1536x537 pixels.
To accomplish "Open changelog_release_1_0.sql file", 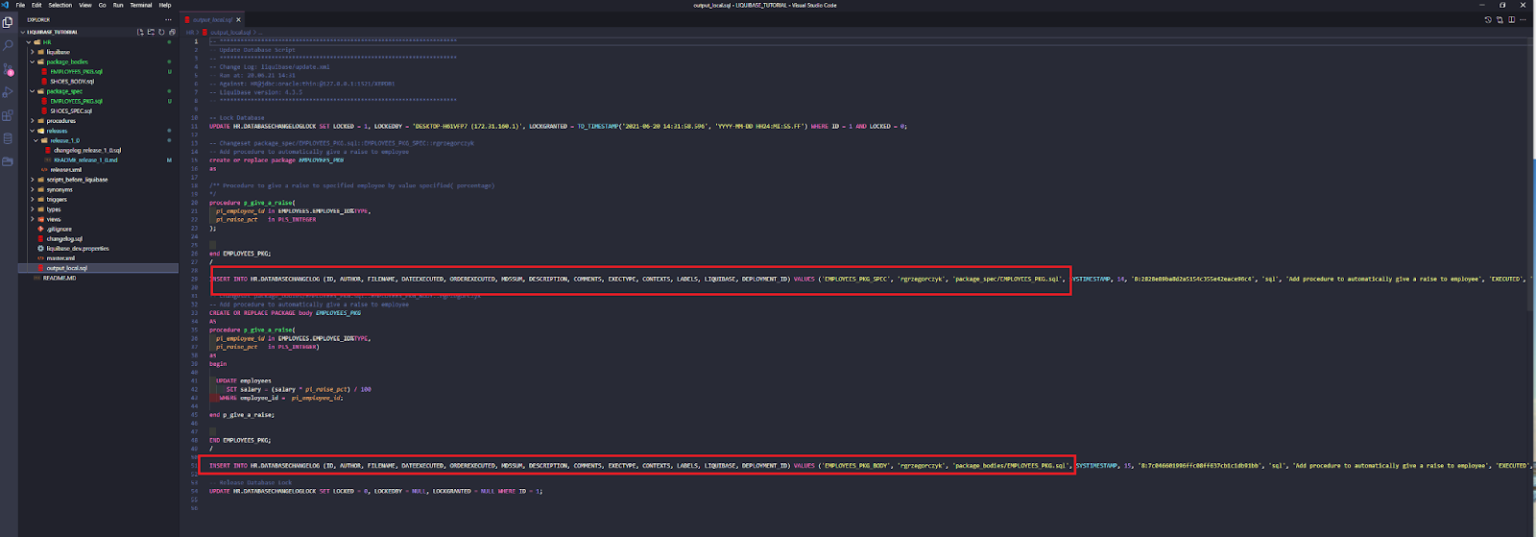I will (x=97, y=150).
